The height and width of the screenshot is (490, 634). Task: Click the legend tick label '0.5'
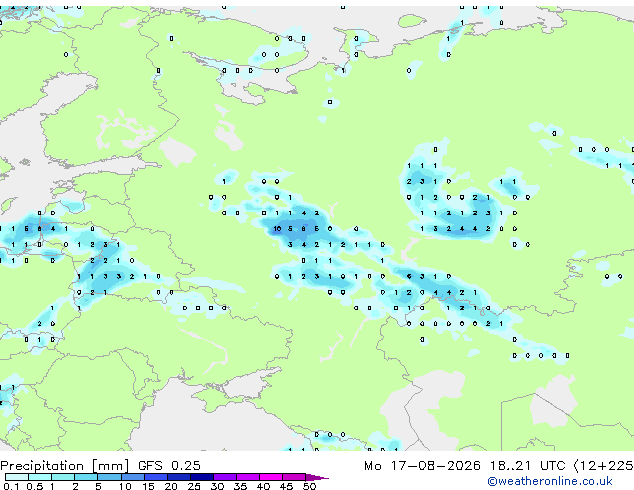pyautogui.click(x=34, y=486)
